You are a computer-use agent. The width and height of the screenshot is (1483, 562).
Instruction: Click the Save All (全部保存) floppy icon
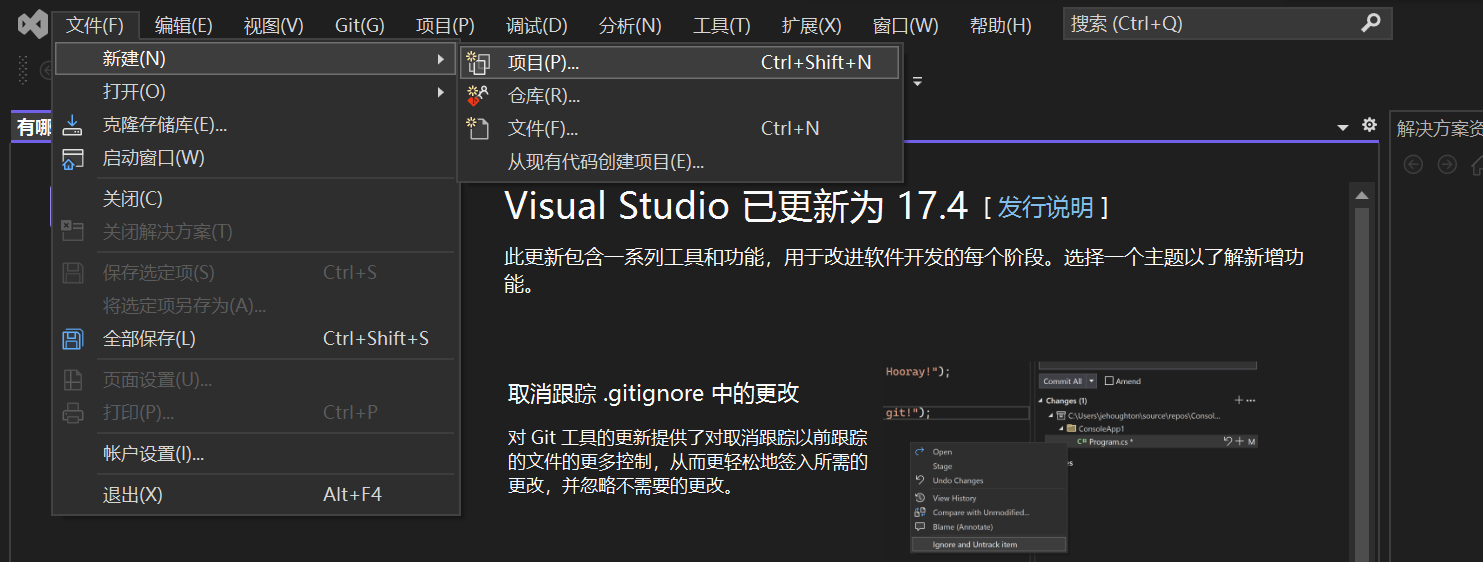73,339
